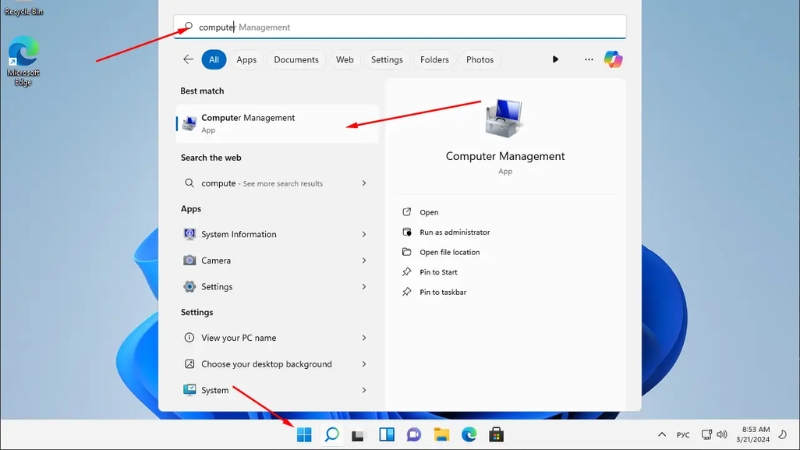Image resolution: width=800 pixels, height=450 pixels.
Task: Switch to the Documents filter tab
Action: 296,59
